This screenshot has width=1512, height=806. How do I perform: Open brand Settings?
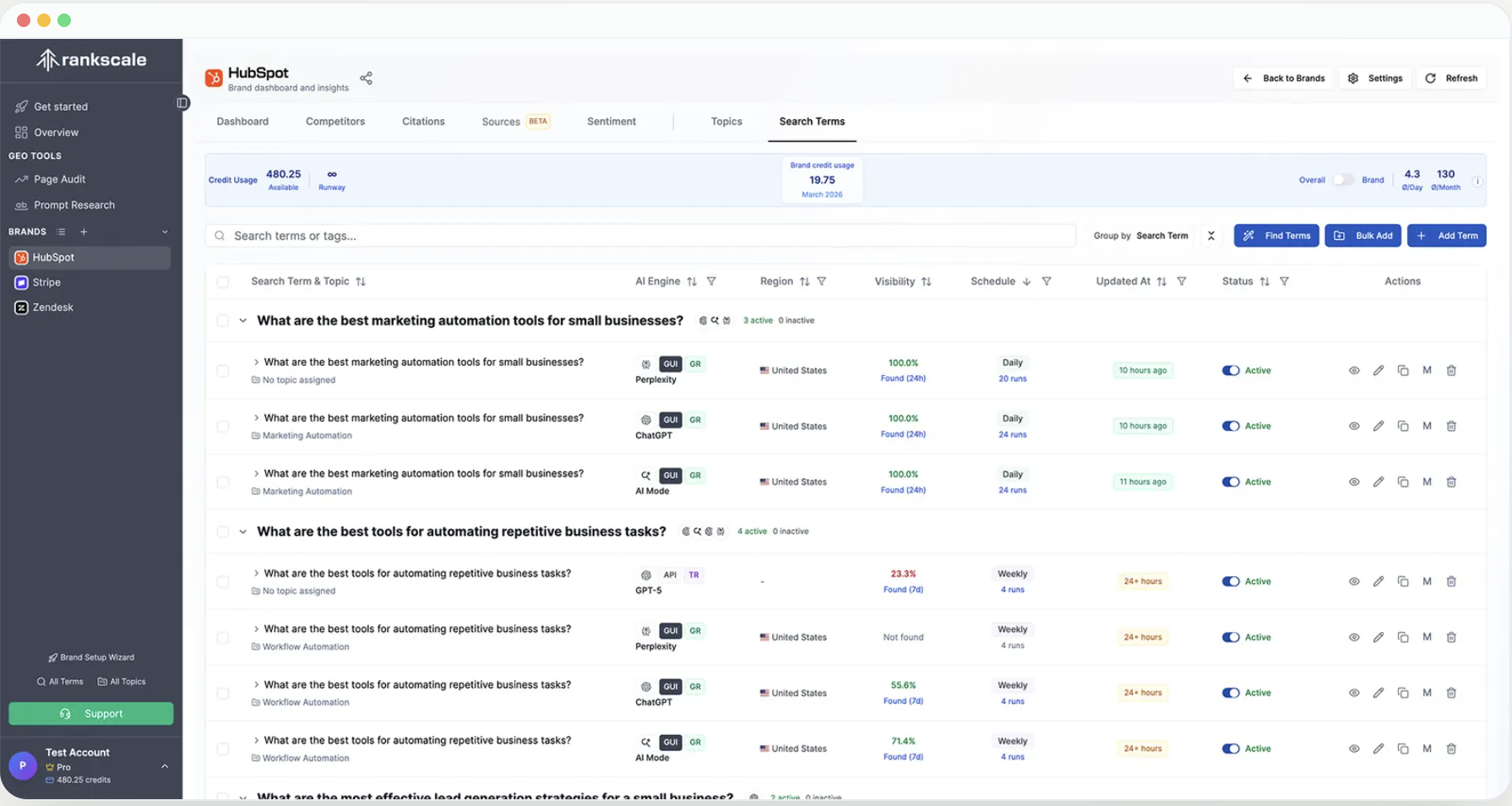pyautogui.click(x=1374, y=79)
